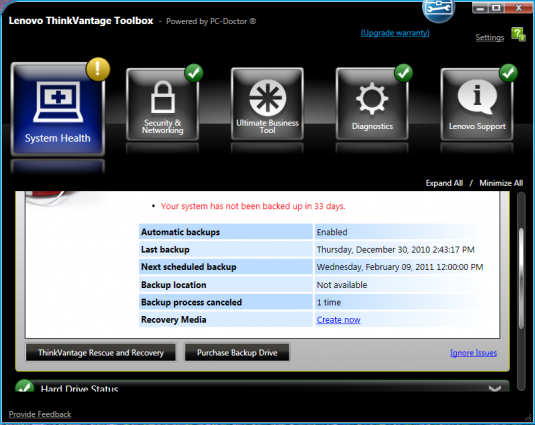
Task: Open the Lenovo Support section
Action: point(477,104)
